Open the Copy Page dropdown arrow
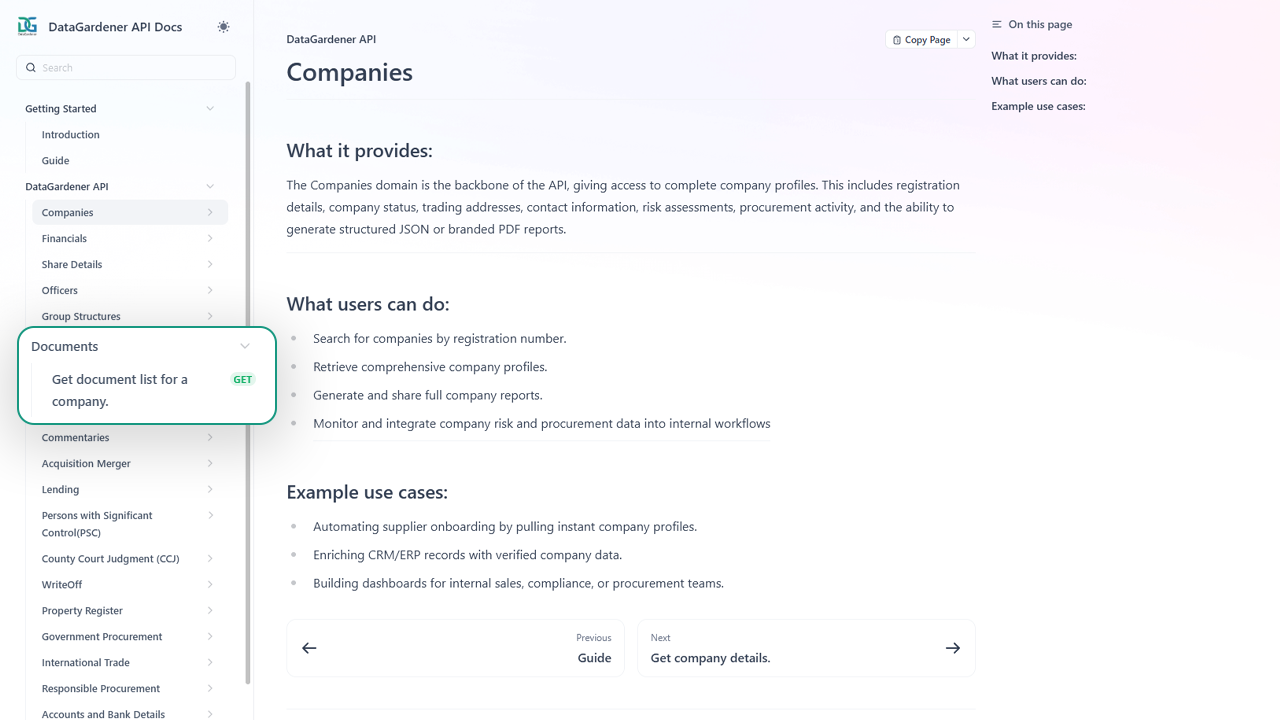The image size is (1280, 720). pos(966,40)
